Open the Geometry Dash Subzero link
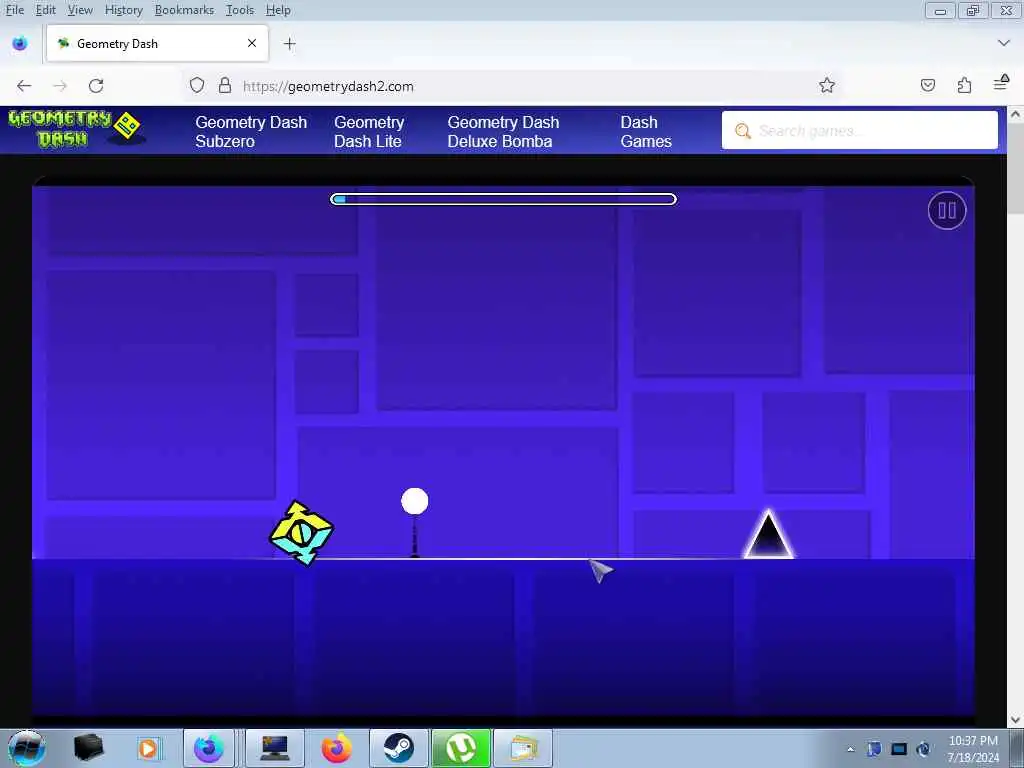1024x768 pixels. coord(251,131)
